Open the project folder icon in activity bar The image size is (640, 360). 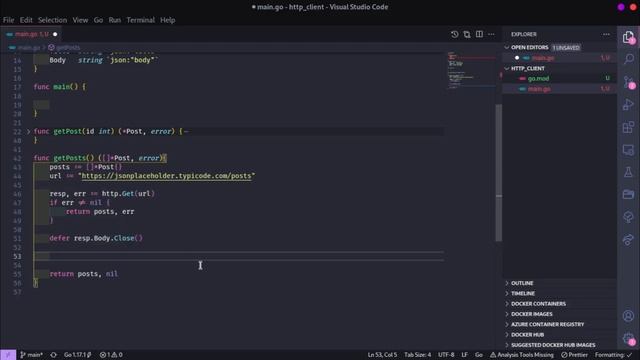(628, 194)
